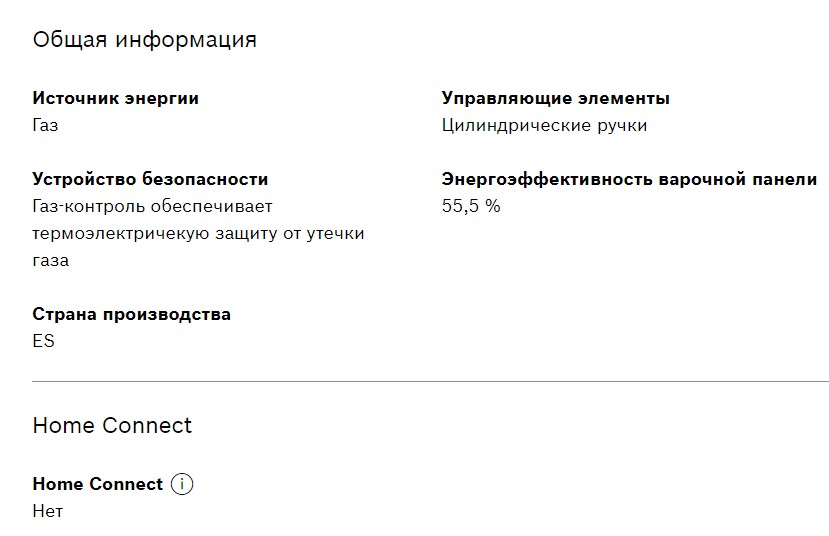Click the '55,5 %' efficiency value
Image resolution: width=829 pixels, height=536 pixels.
click(x=471, y=206)
